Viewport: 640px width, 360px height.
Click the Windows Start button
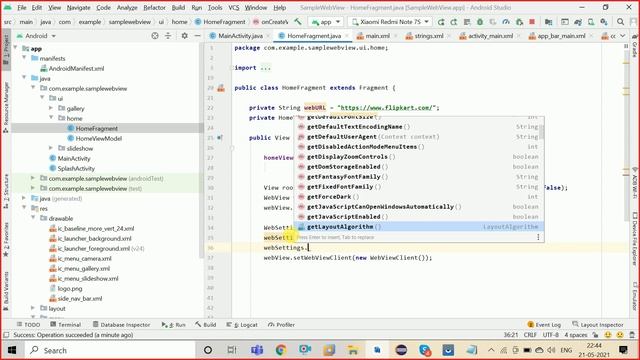12,350
